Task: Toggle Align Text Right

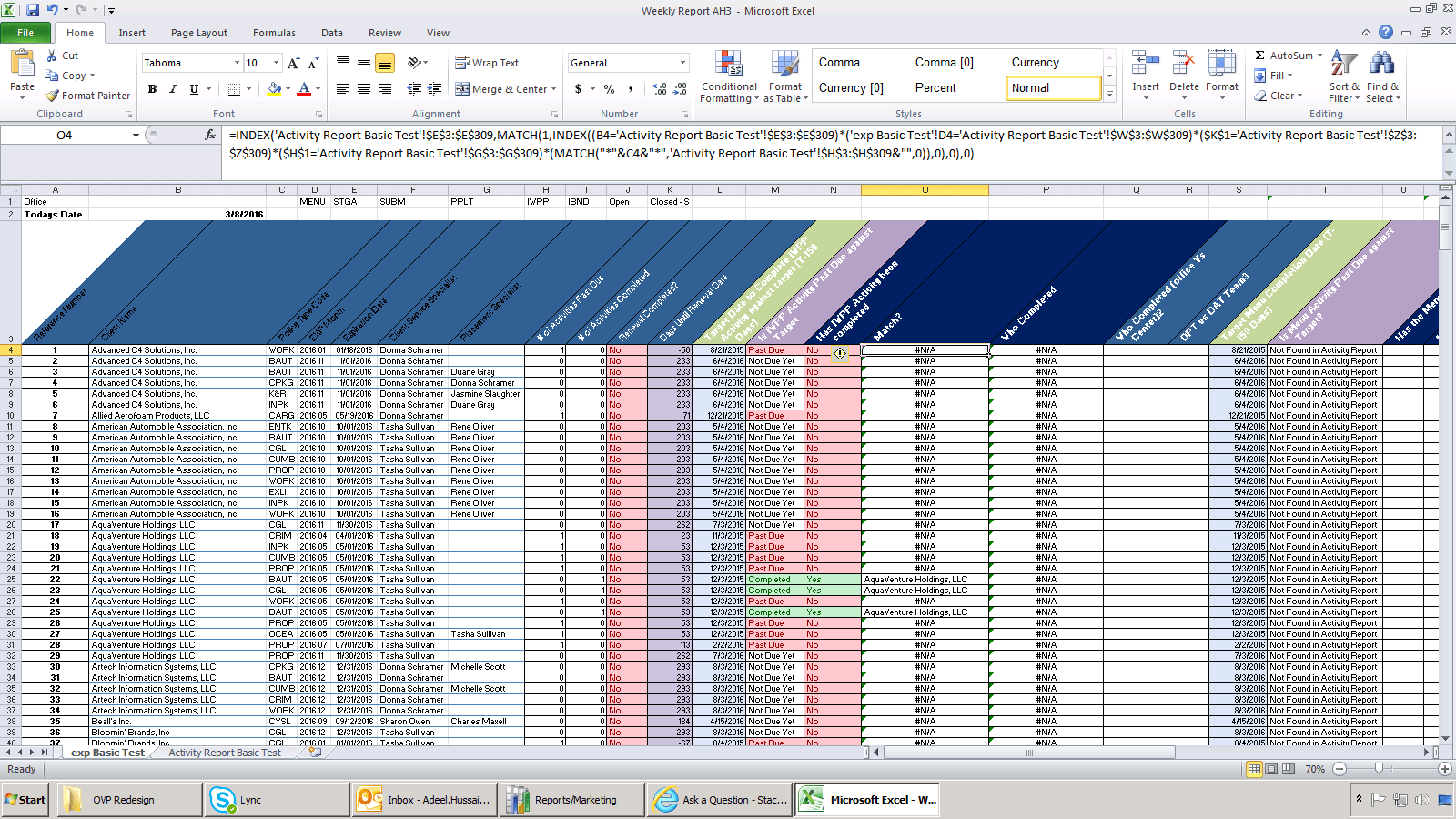Action: coord(385,89)
